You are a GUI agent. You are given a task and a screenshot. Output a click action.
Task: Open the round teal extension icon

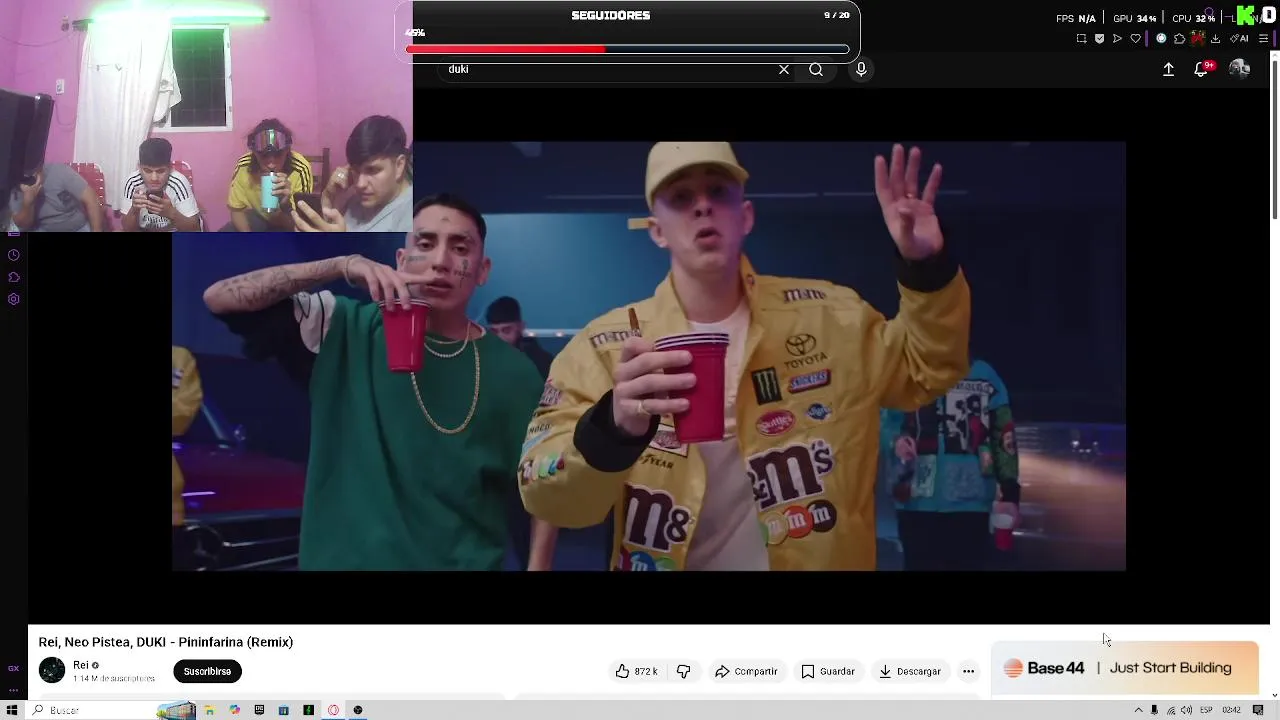tap(1161, 38)
